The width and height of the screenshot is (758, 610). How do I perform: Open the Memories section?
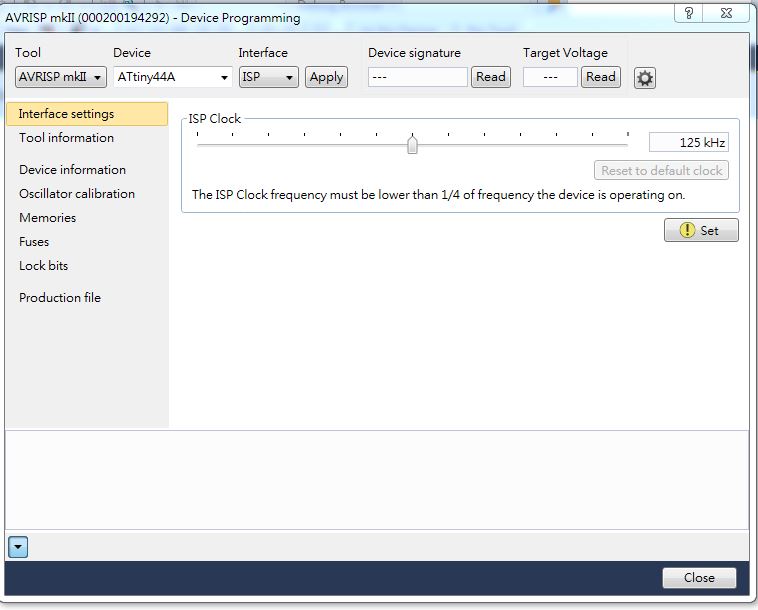click(47, 218)
